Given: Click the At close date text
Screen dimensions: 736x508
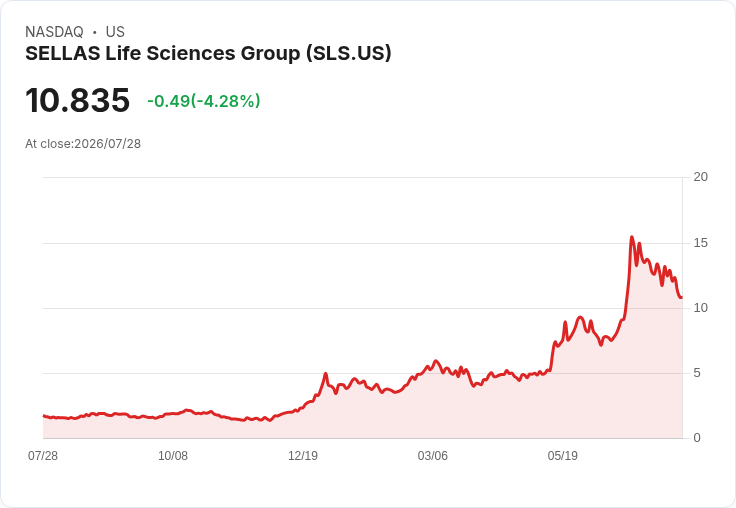Looking at the screenshot, I should click(83, 144).
